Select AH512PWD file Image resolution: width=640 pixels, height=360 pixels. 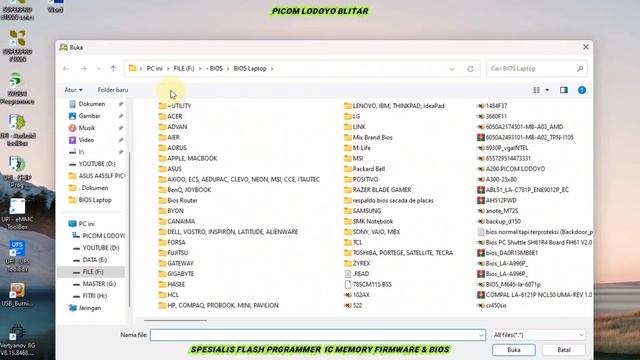coord(501,200)
